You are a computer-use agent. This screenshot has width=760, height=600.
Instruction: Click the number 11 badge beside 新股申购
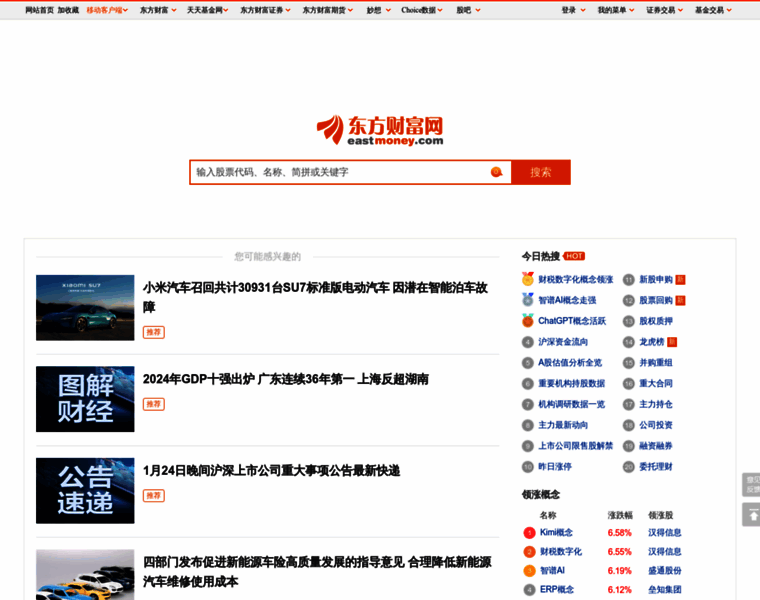(x=629, y=280)
